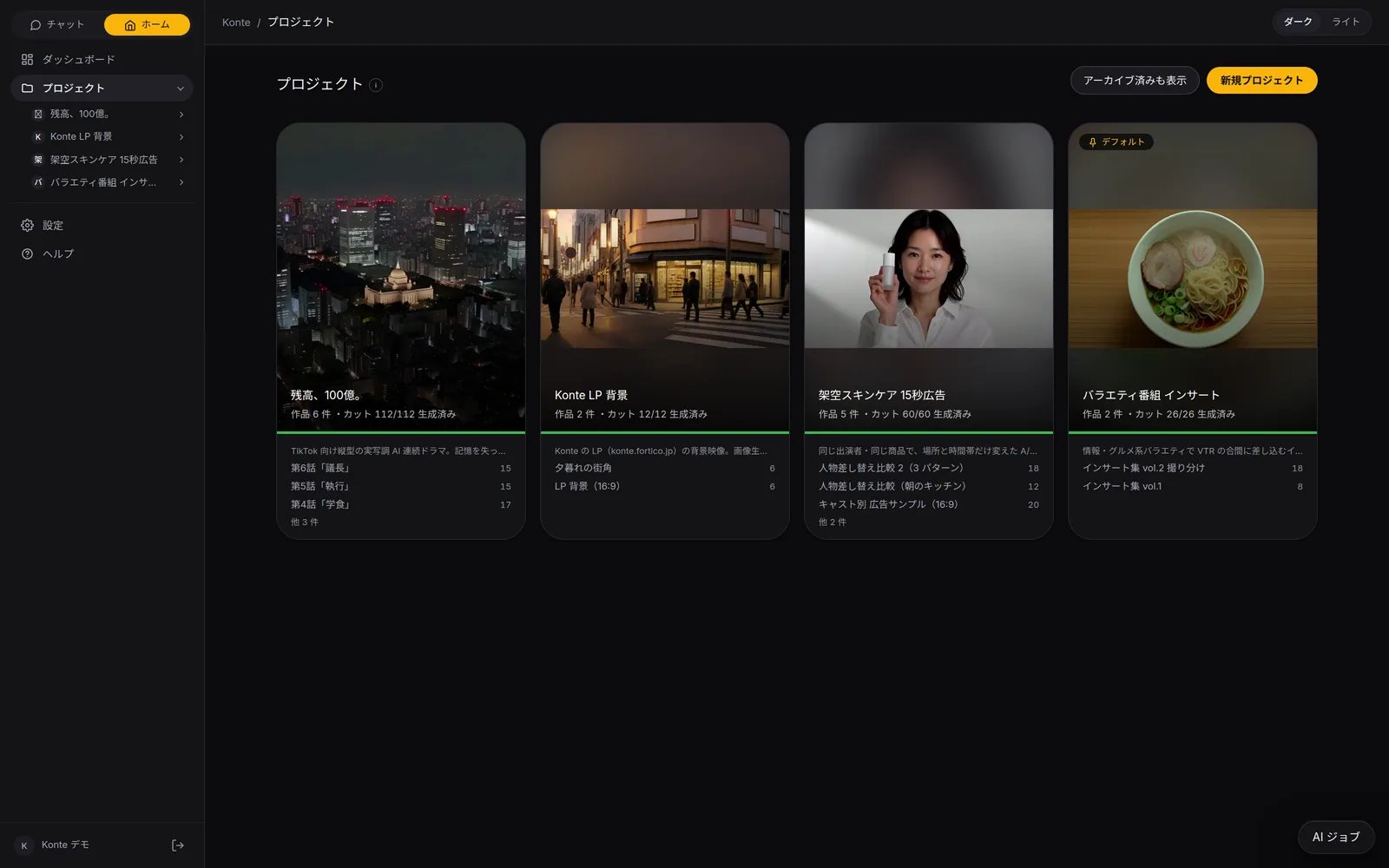This screenshot has height=868, width=1389.
Task: Click Konte in the breadcrumb
Action: coord(236,23)
